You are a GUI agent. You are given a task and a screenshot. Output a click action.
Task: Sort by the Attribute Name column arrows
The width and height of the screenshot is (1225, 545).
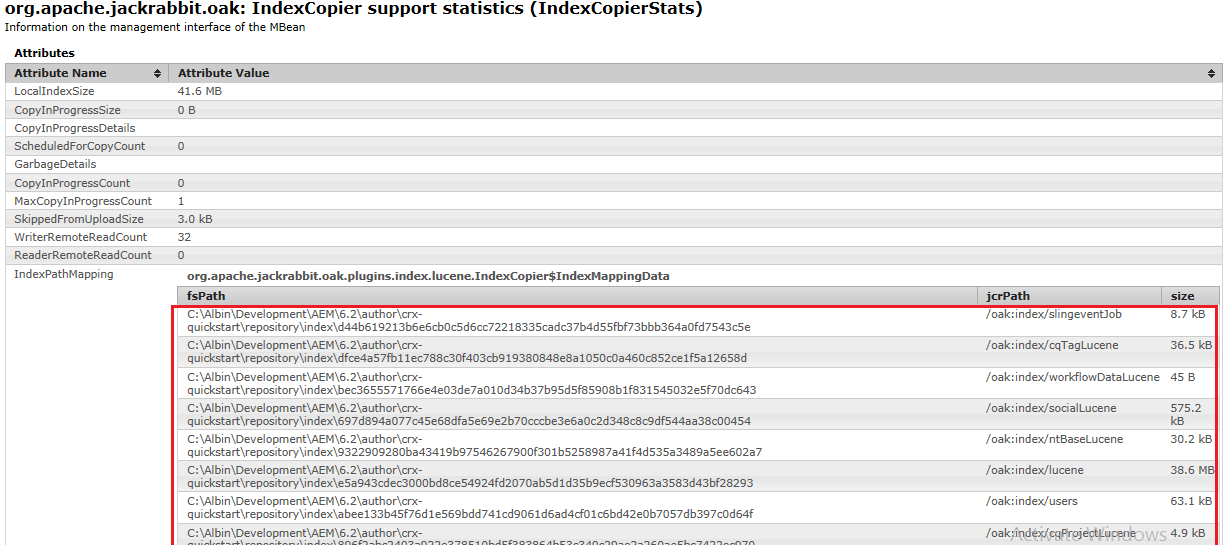pos(157,73)
